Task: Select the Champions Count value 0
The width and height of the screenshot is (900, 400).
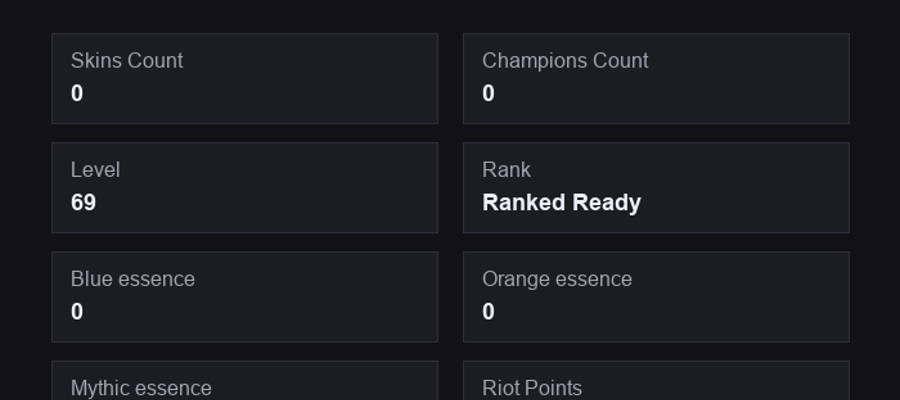Action: (x=488, y=94)
